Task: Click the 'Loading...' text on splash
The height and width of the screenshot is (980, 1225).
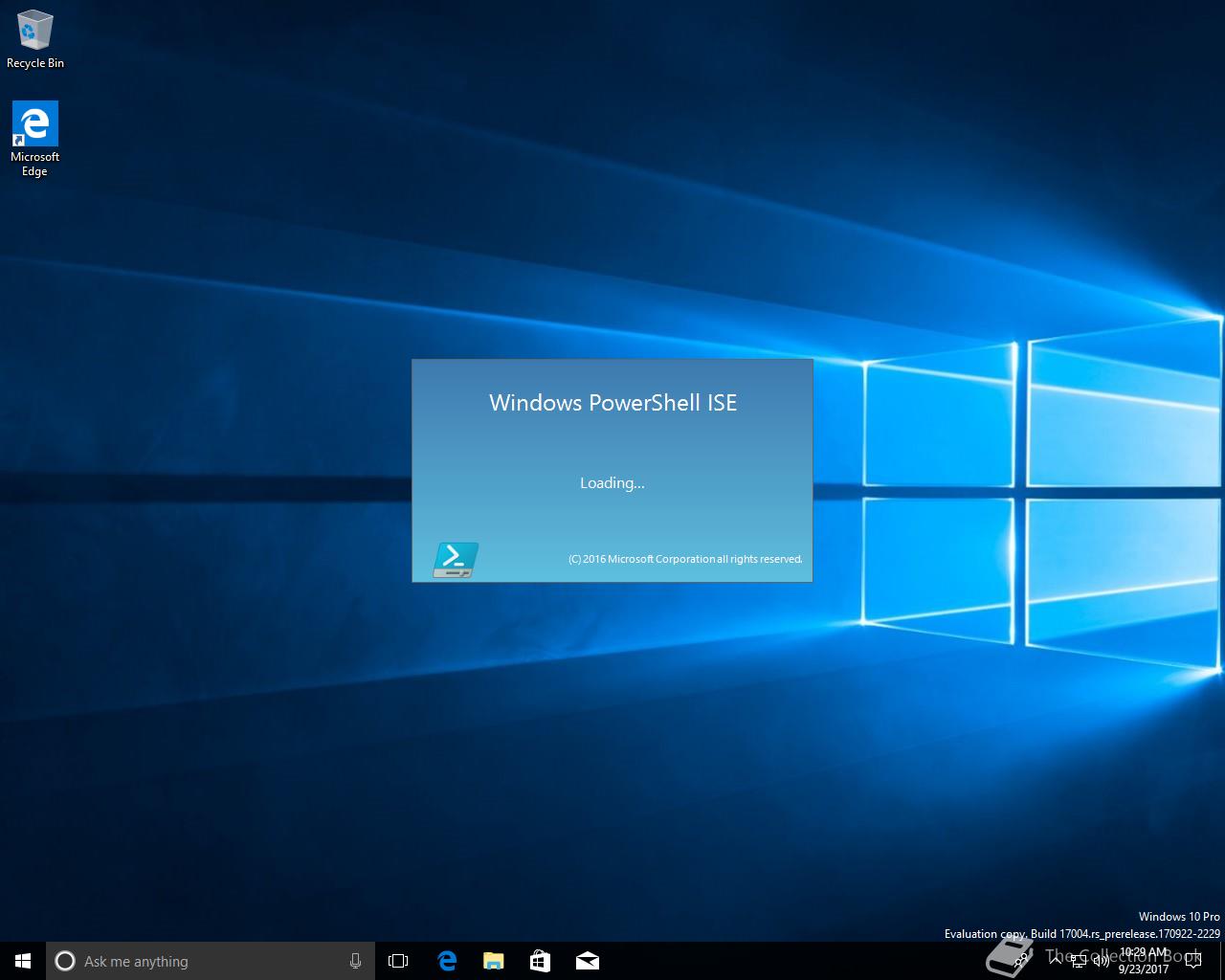Action: point(612,483)
